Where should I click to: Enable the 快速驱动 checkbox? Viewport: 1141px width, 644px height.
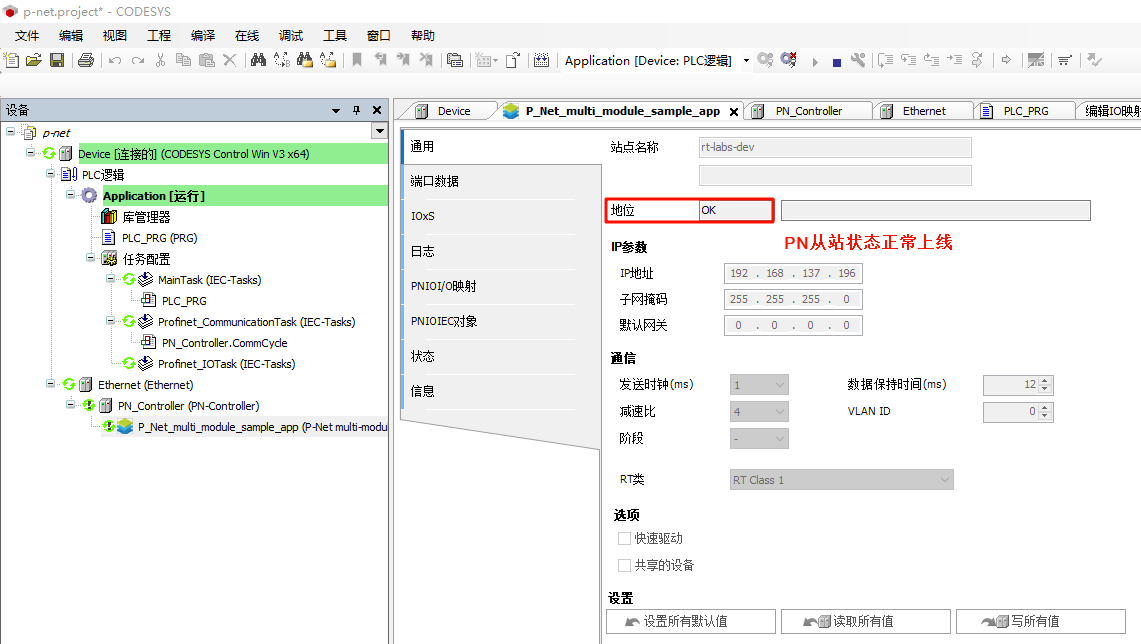[x=625, y=539]
